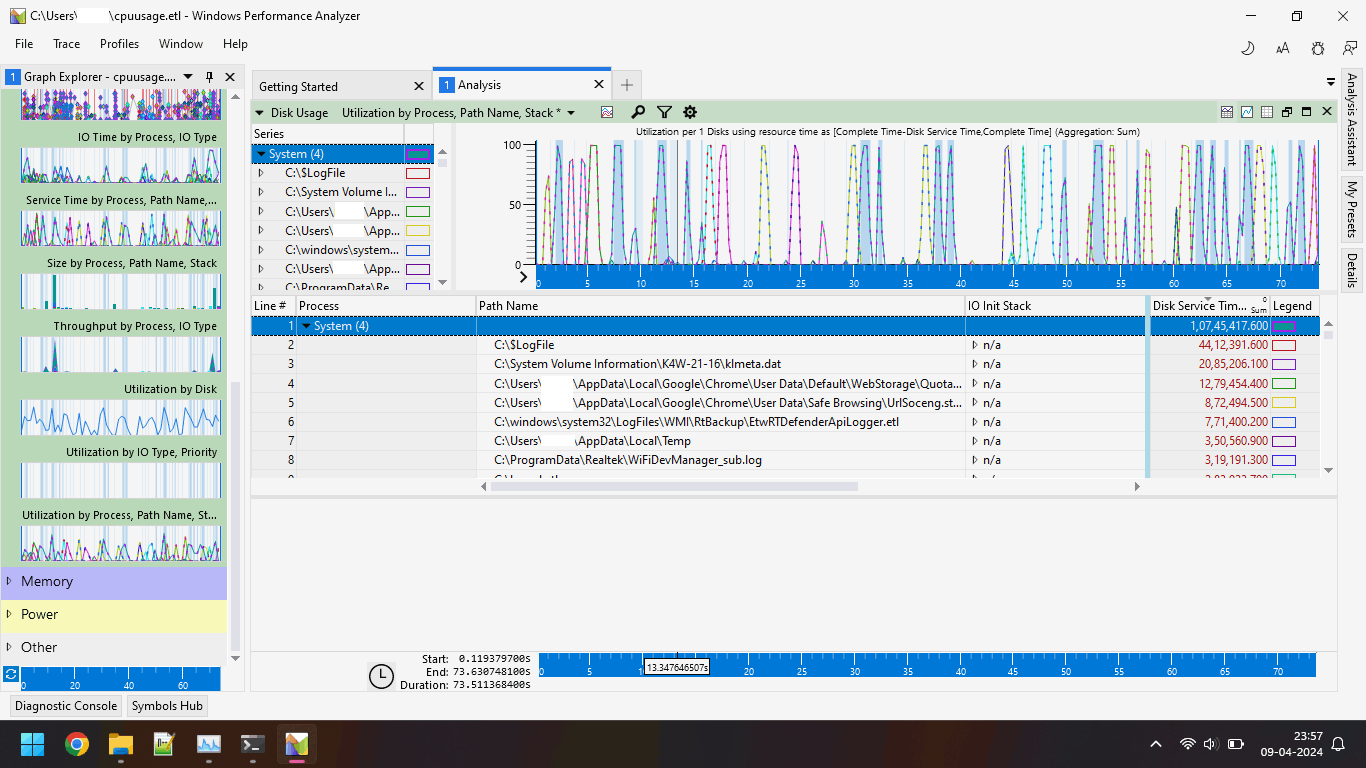Viewport: 1366px width, 768px height.
Task: Toggle display graph and table view
Action: (x=1227, y=113)
